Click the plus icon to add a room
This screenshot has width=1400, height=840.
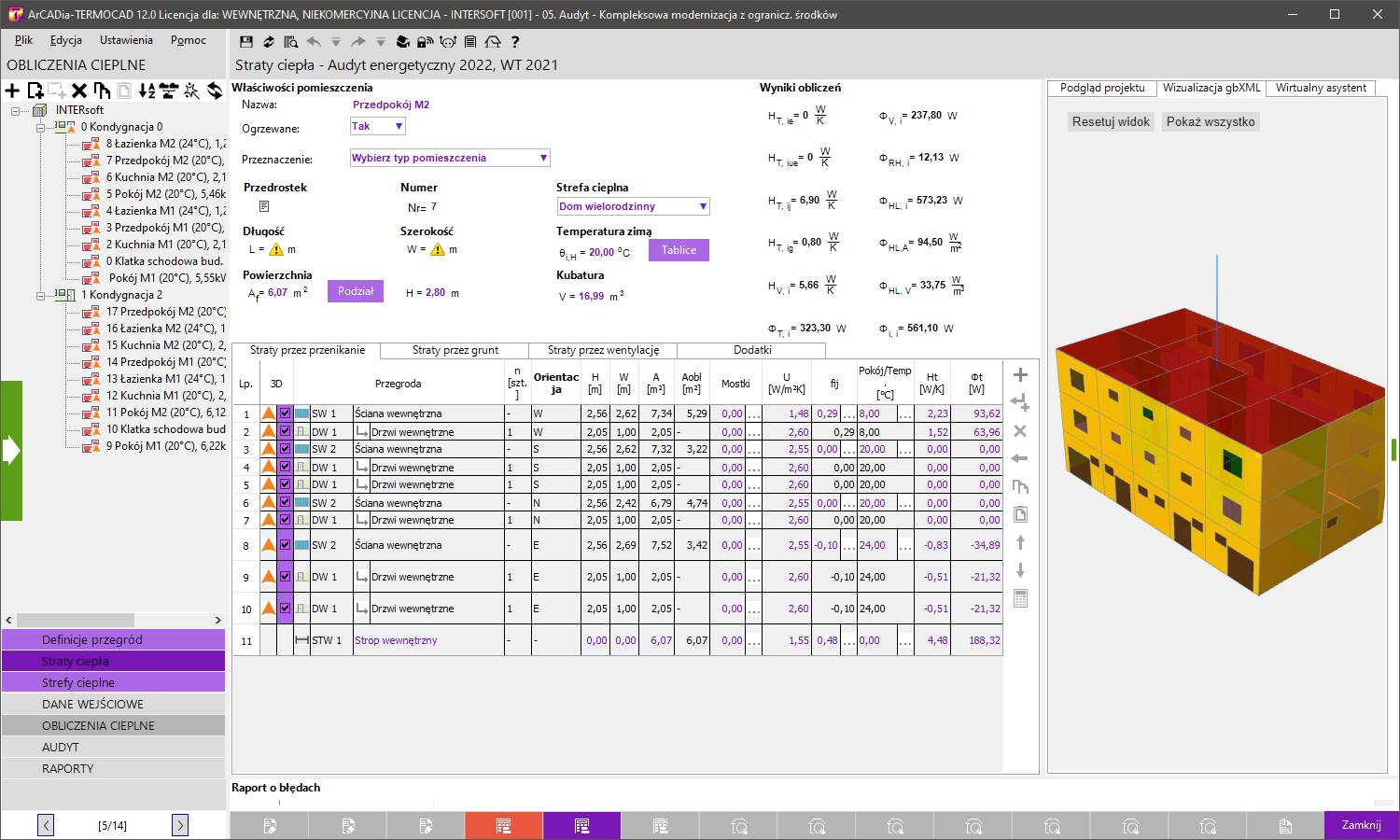point(11,91)
